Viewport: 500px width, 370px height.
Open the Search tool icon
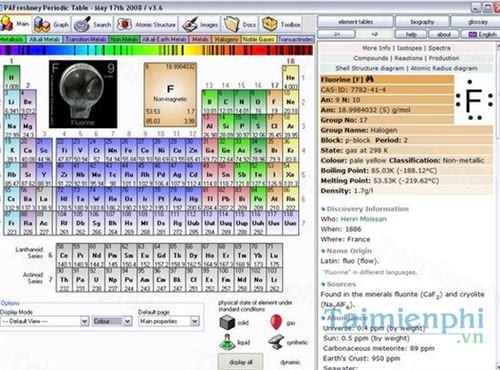coord(82,24)
